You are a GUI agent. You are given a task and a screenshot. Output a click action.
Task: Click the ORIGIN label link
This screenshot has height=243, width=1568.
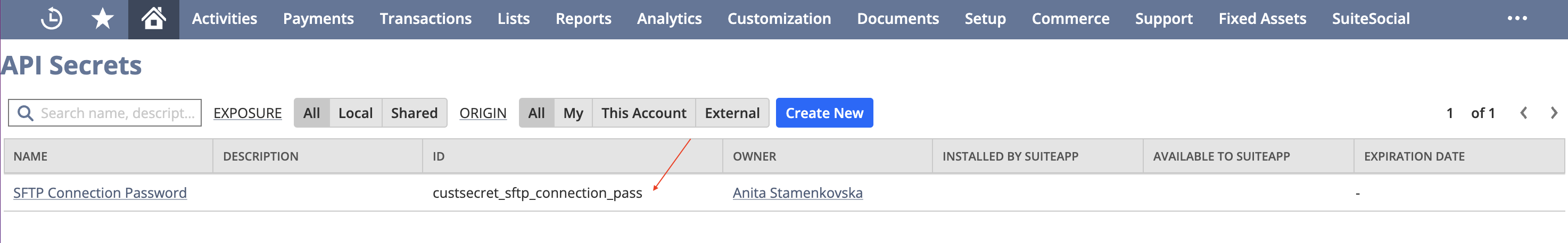tap(483, 113)
